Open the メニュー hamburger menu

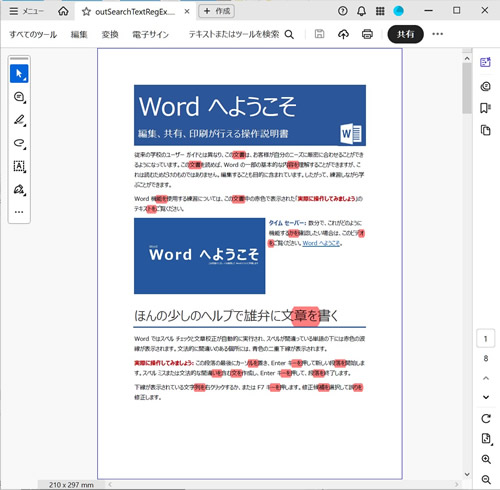[x=26, y=11]
